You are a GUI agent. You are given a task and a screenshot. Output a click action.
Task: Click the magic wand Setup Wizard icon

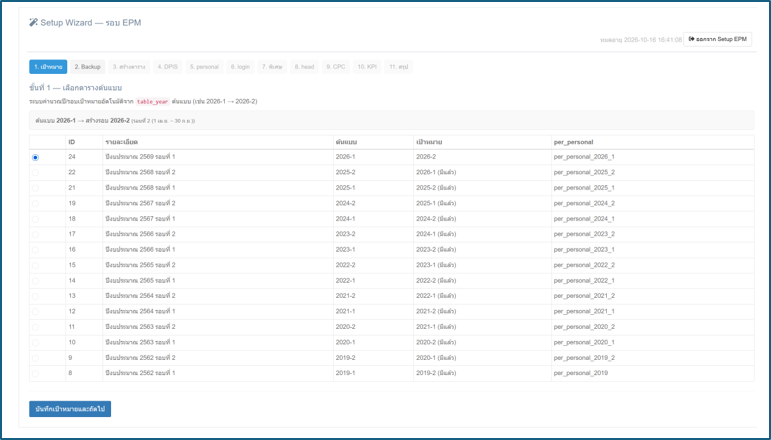tap(33, 22)
